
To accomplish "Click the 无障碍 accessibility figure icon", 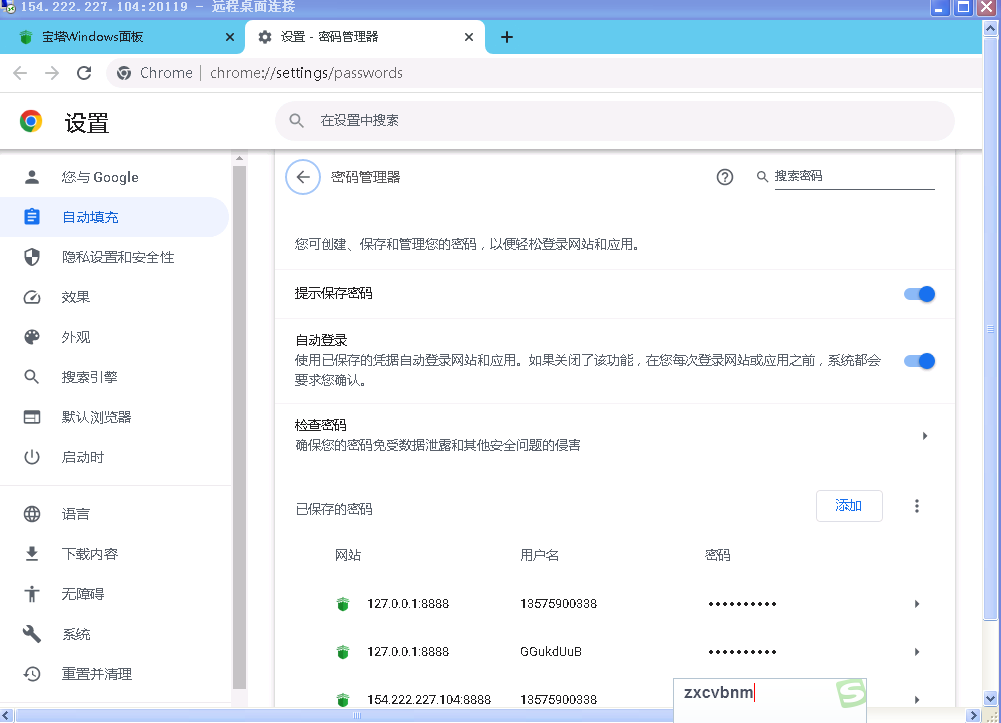I will 32,593.
